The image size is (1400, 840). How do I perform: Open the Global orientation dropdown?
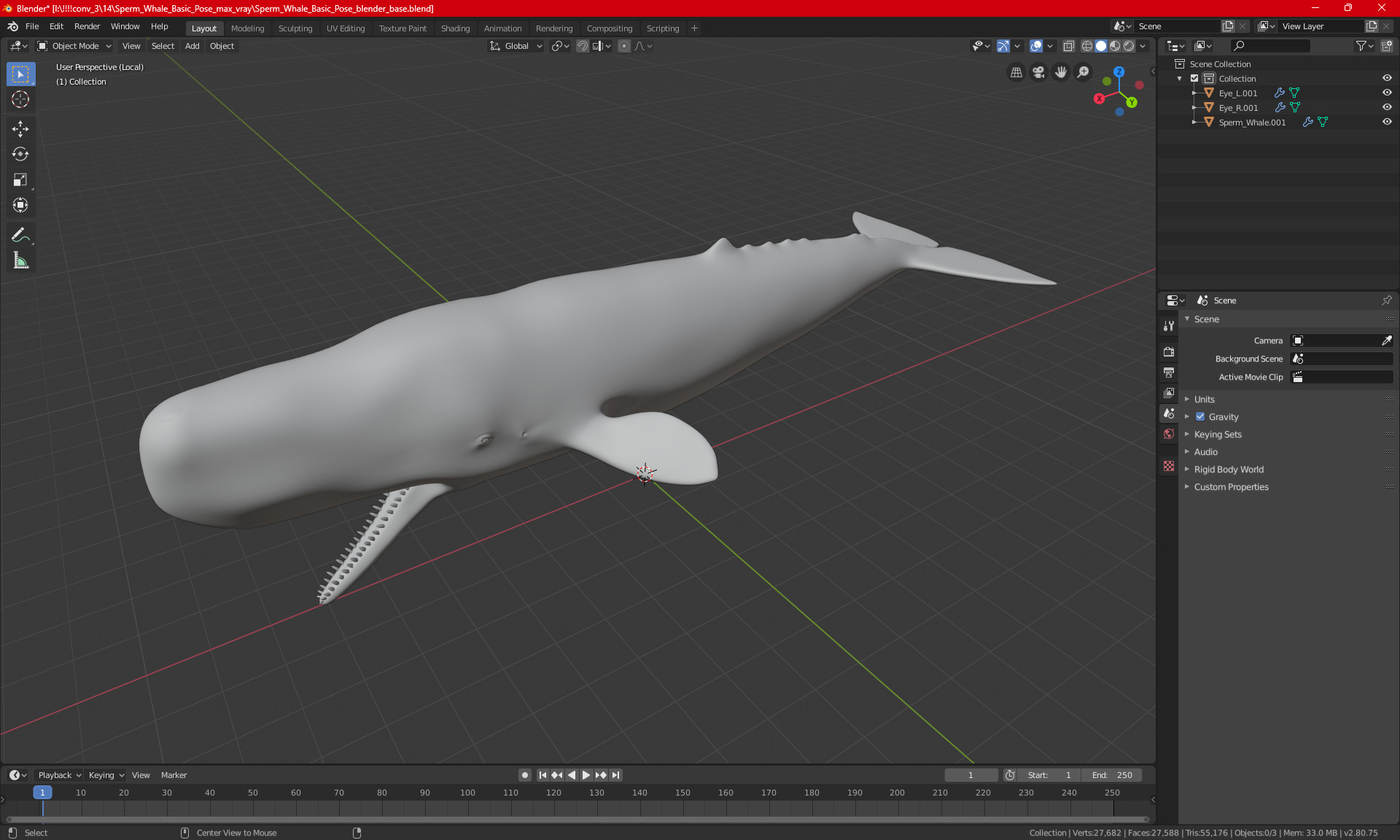coord(516,46)
